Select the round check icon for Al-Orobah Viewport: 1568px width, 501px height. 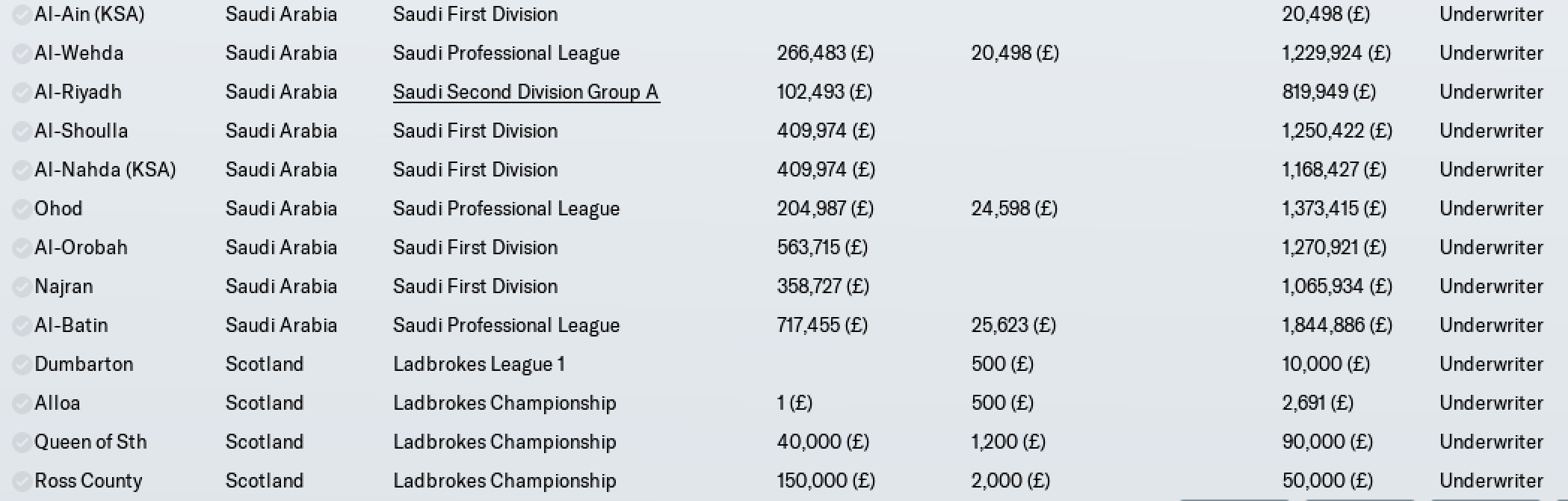(22, 248)
